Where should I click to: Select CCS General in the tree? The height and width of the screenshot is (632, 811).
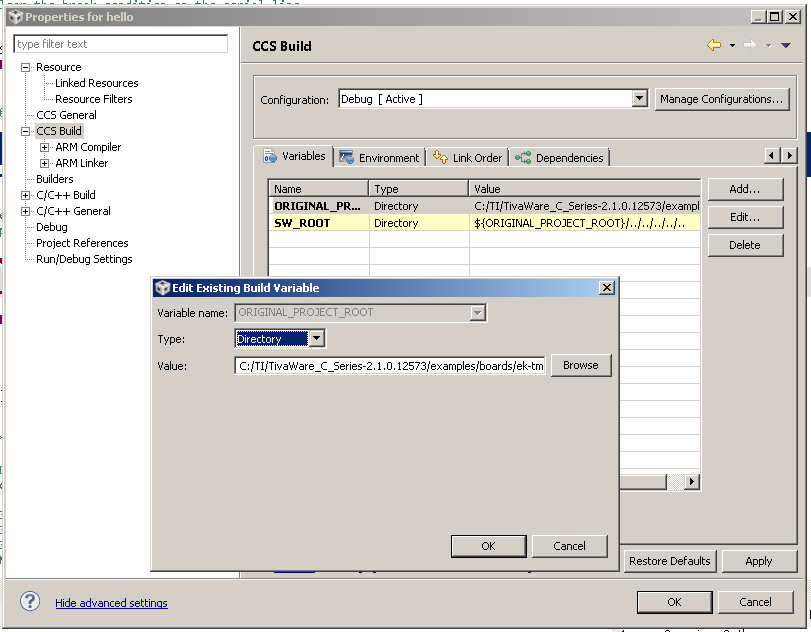[x=66, y=115]
